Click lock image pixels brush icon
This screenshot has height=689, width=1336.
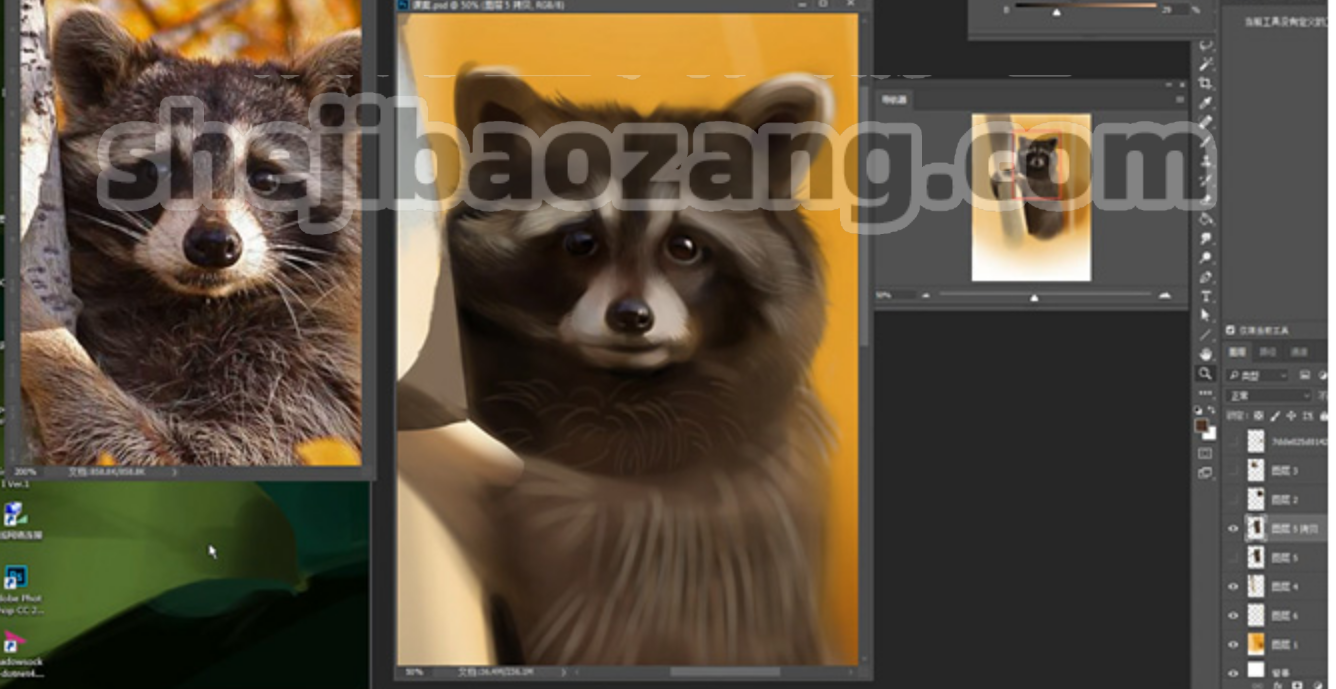pyautogui.click(x=1275, y=416)
